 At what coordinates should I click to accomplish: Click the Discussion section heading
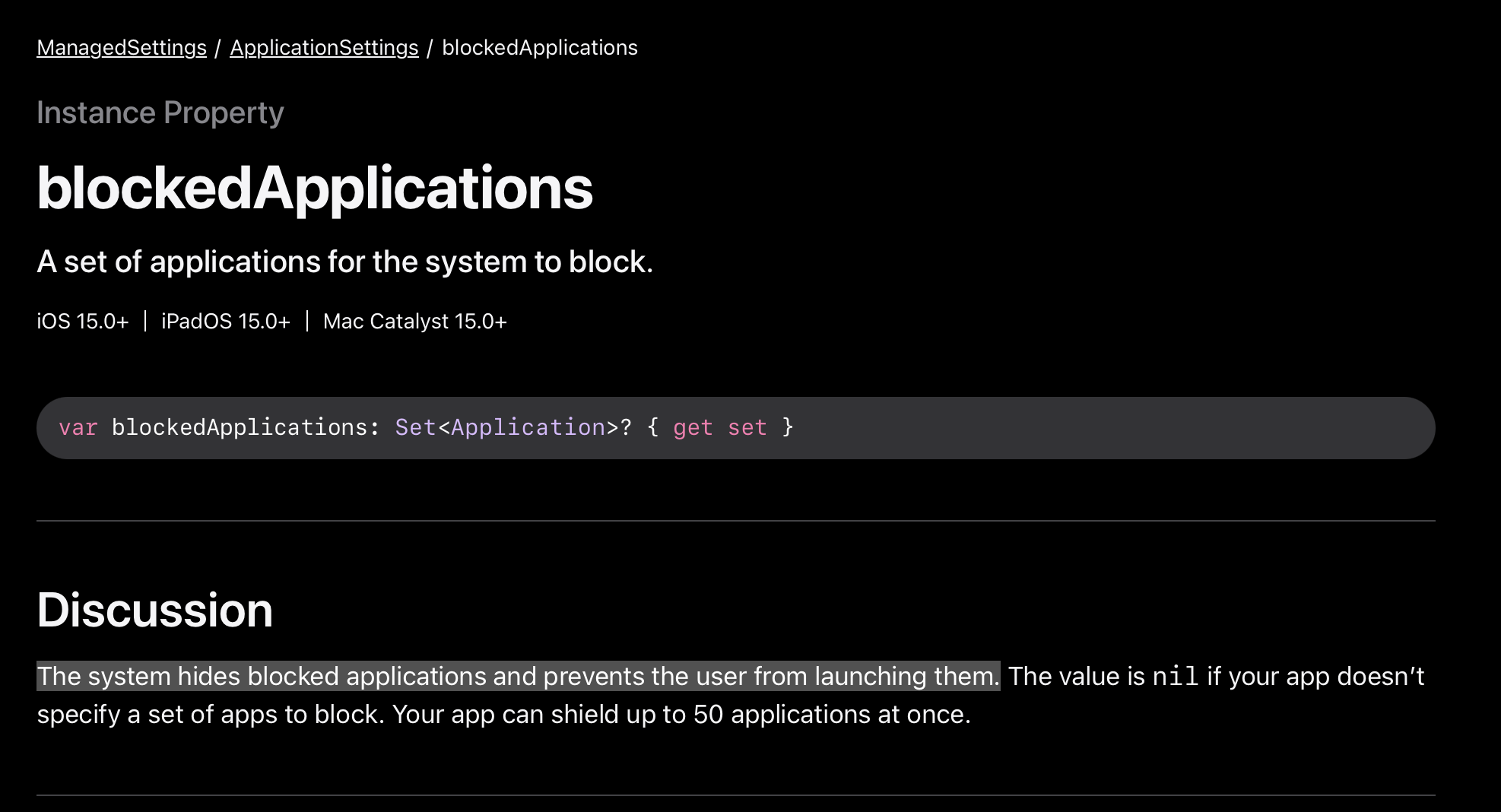154,611
